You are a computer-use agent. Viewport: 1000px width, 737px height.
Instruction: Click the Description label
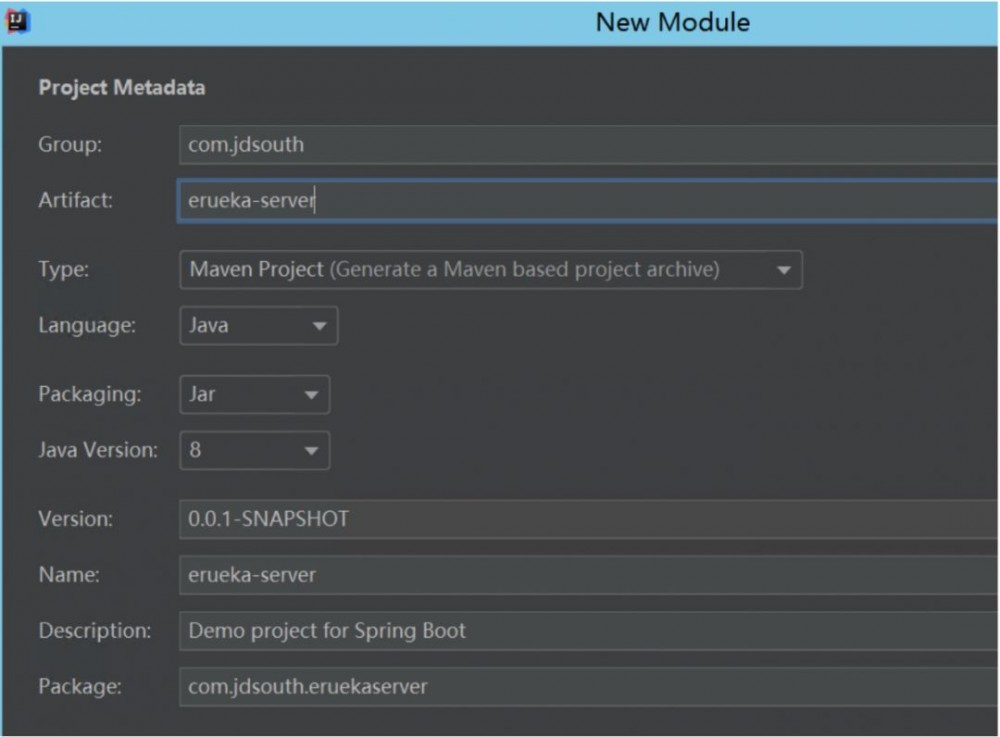point(95,631)
